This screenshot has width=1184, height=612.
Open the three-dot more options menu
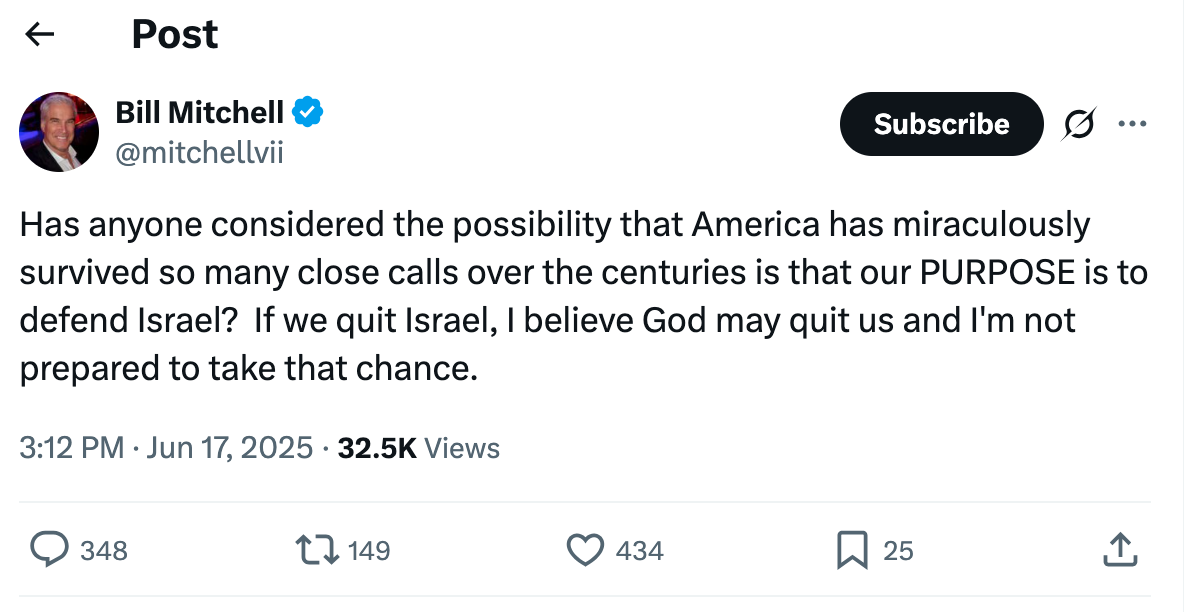[1133, 123]
